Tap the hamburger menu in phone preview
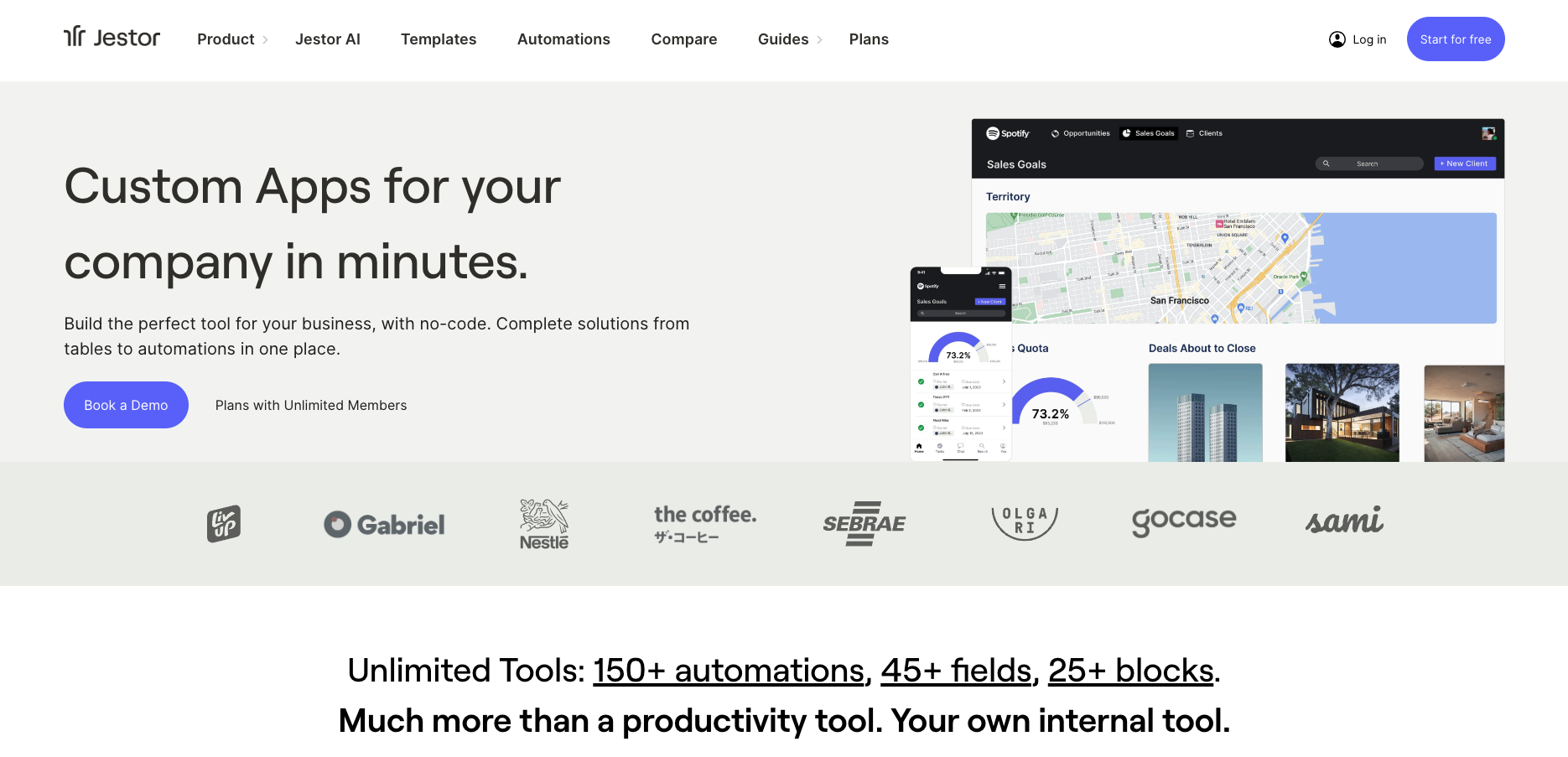Viewport: 1568px width, 757px height. click(x=1001, y=286)
